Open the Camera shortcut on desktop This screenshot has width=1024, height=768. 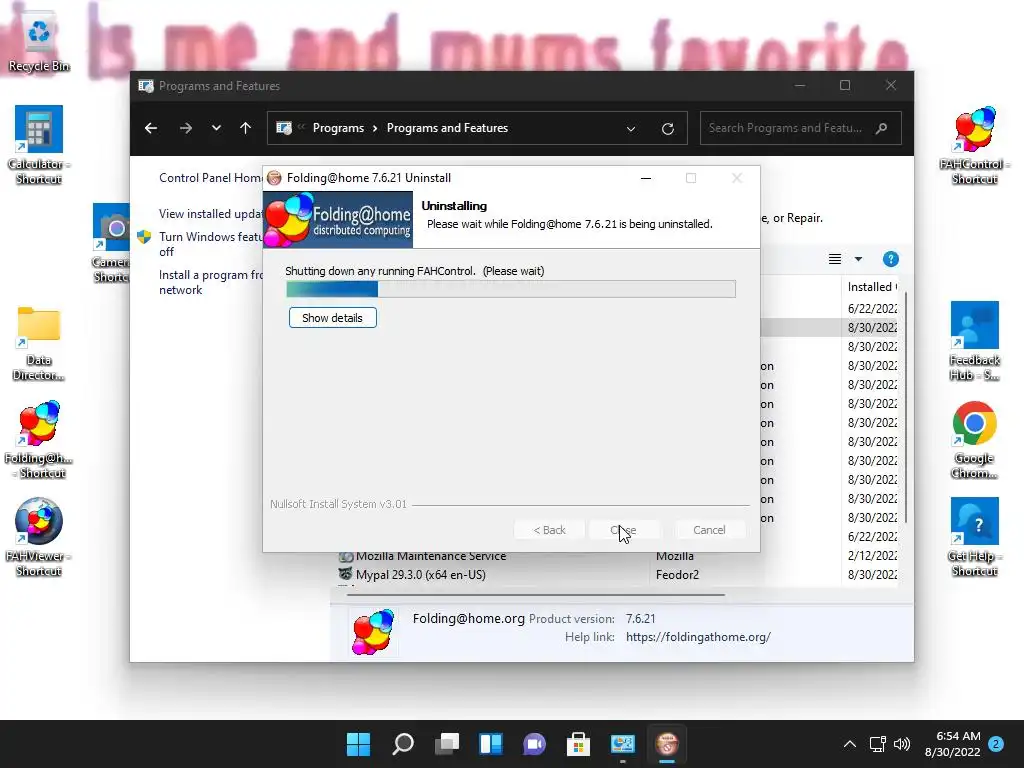tap(111, 243)
